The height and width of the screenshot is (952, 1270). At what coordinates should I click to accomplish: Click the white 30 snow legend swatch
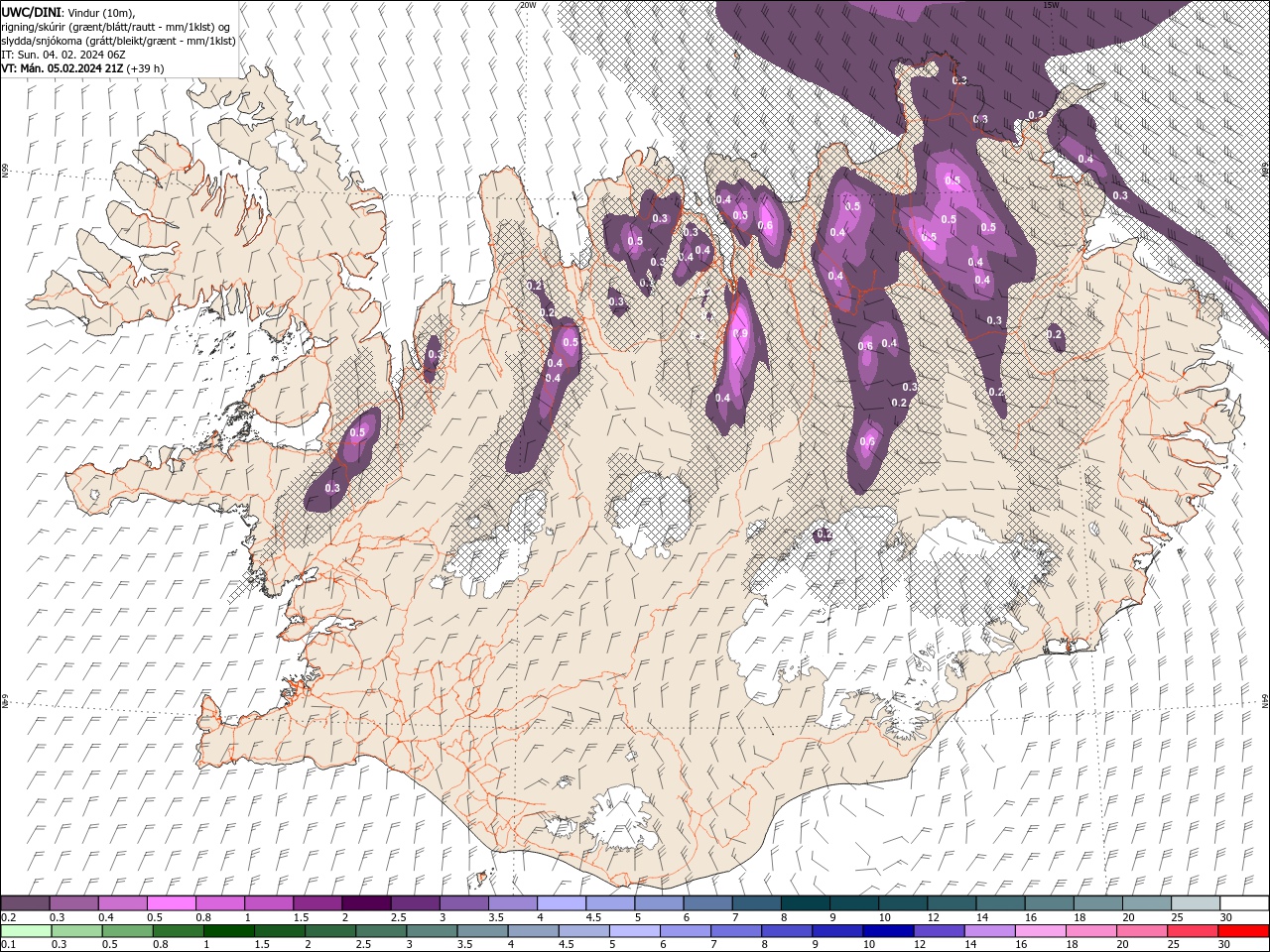point(1243,903)
